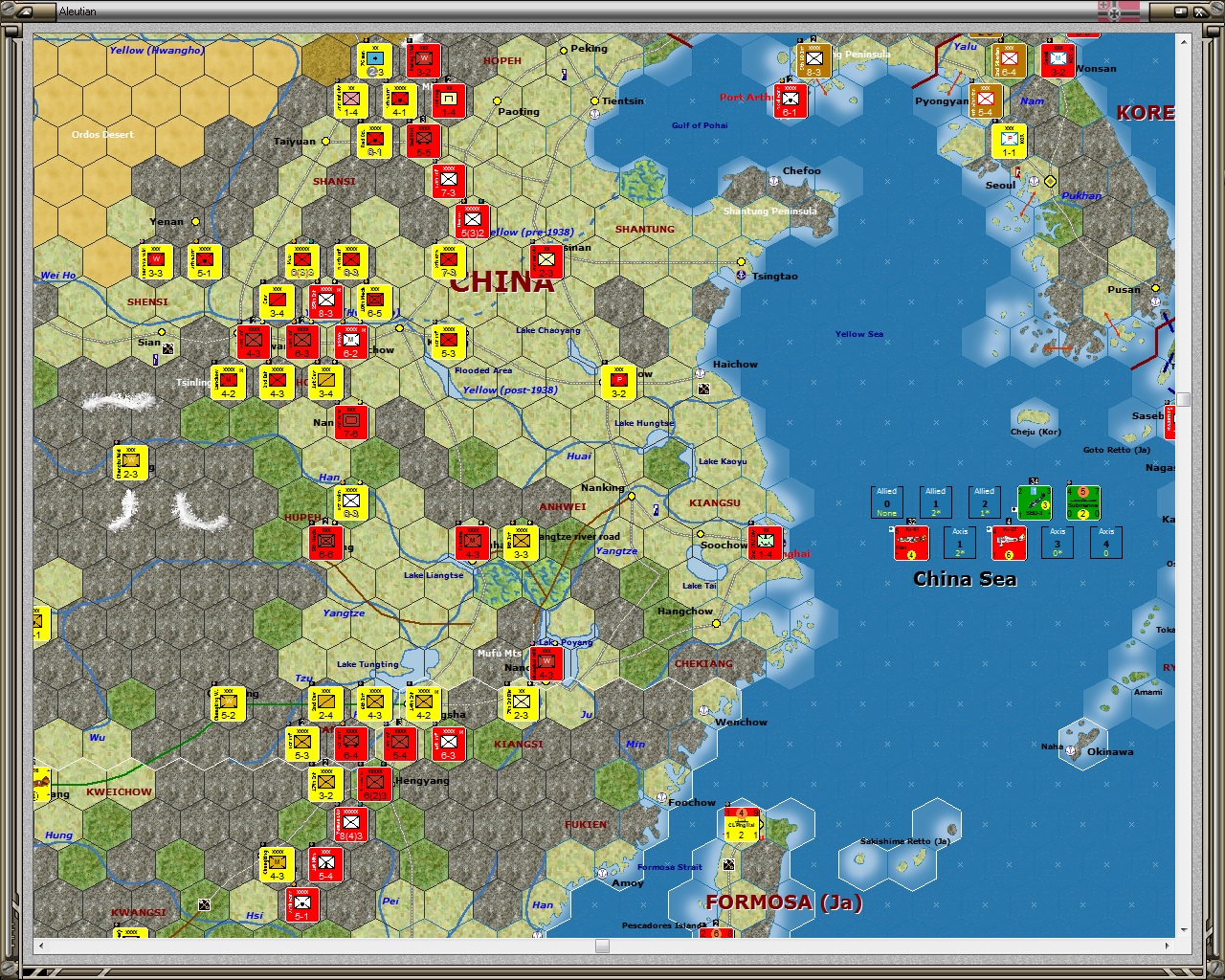The height and width of the screenshot is (980, 1225).
Task: Click the resource icon next to Sian
Action: coord(168,348)
